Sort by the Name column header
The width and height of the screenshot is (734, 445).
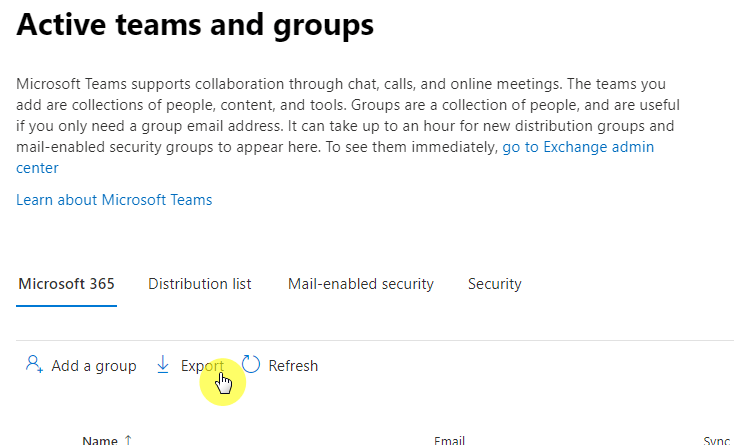coord(100,440)
